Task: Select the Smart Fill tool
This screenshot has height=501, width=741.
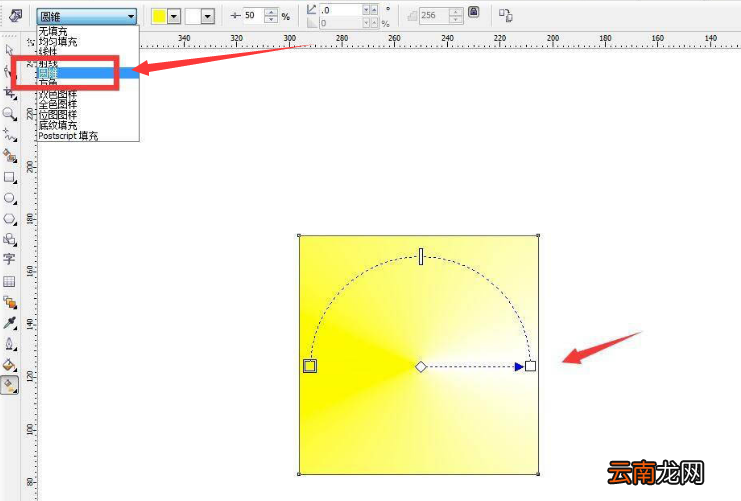Action: [9, 156]
